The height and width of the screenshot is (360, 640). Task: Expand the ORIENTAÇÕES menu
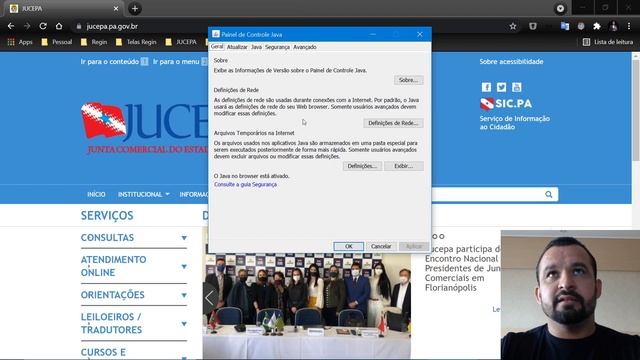134,295
